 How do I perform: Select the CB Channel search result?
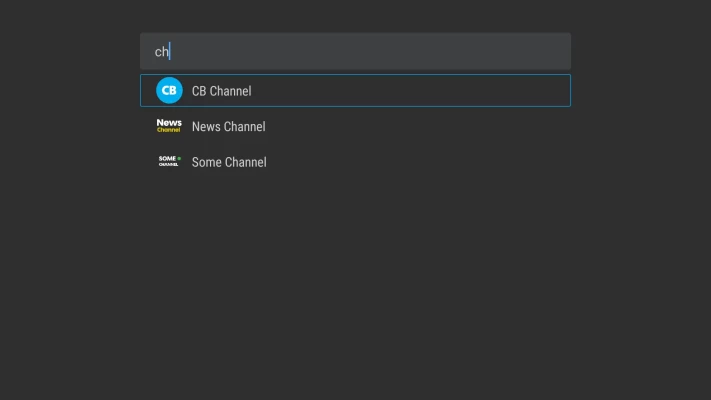tap(355, 91)
